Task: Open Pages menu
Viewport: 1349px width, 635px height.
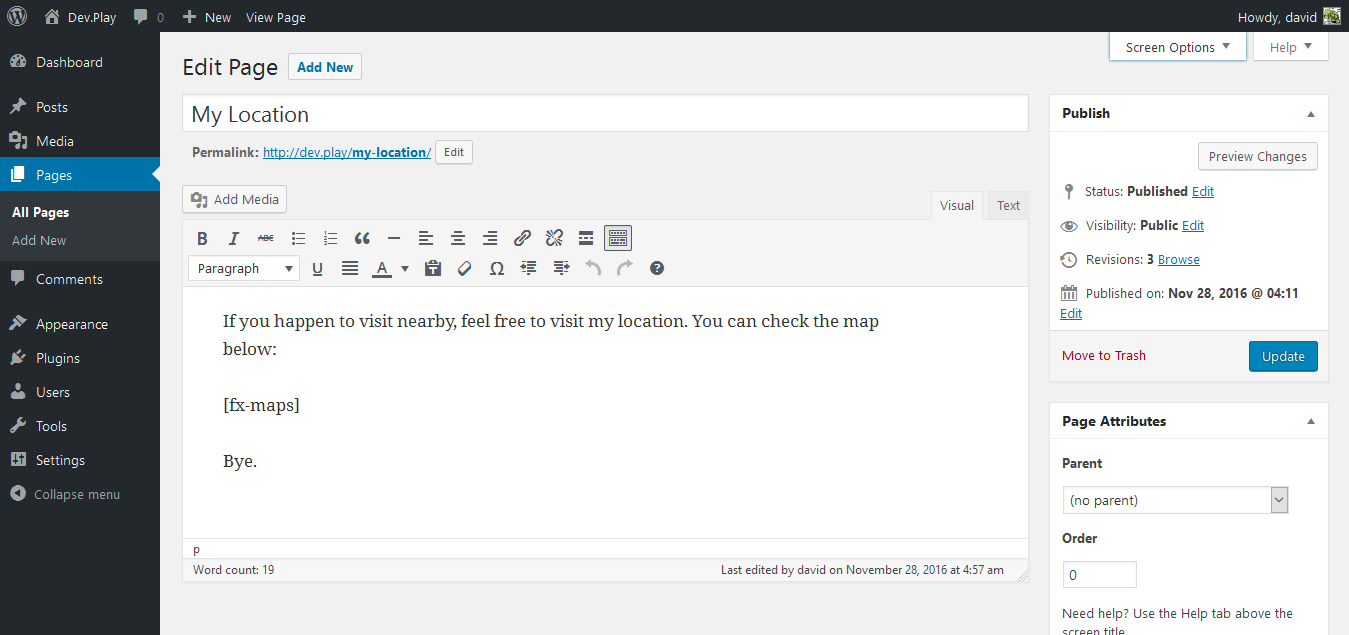Action: click(x=80, y=175)
